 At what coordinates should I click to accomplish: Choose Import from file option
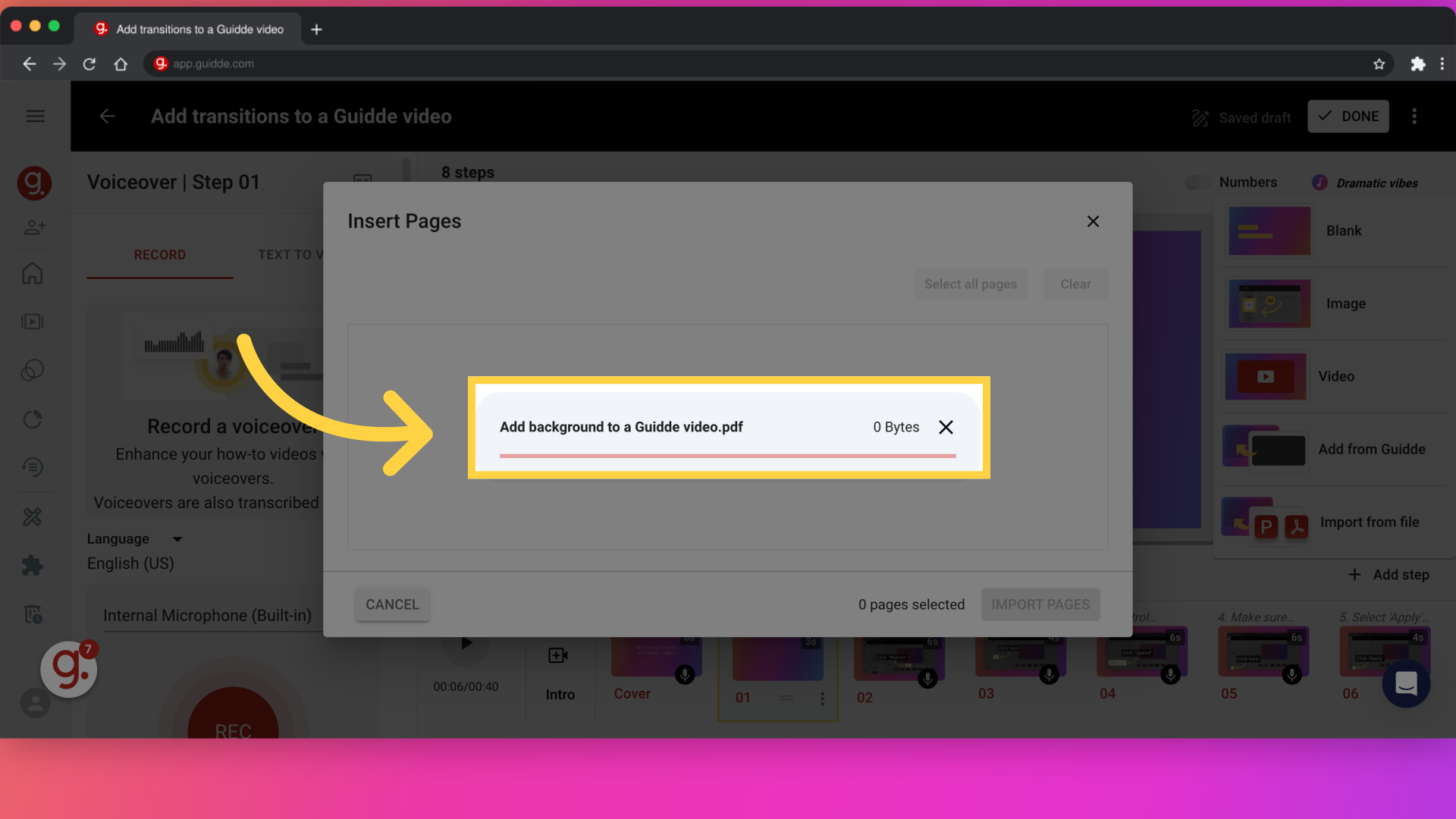click(x=1335, y=522)
